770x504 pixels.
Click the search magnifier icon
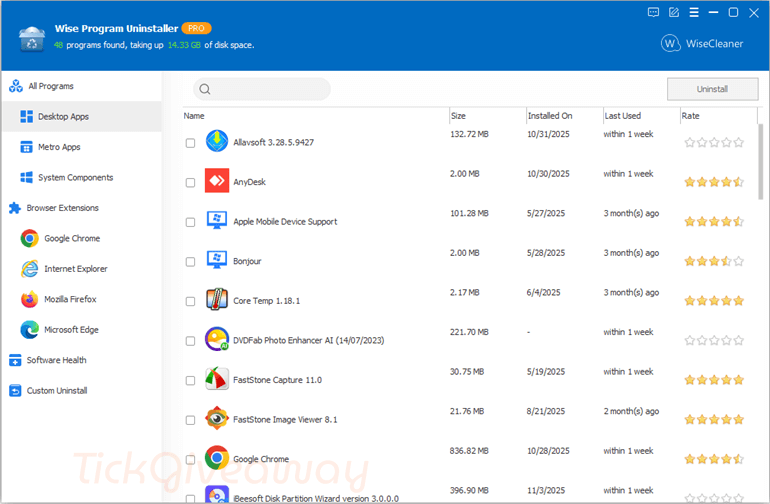click(205, 89)
